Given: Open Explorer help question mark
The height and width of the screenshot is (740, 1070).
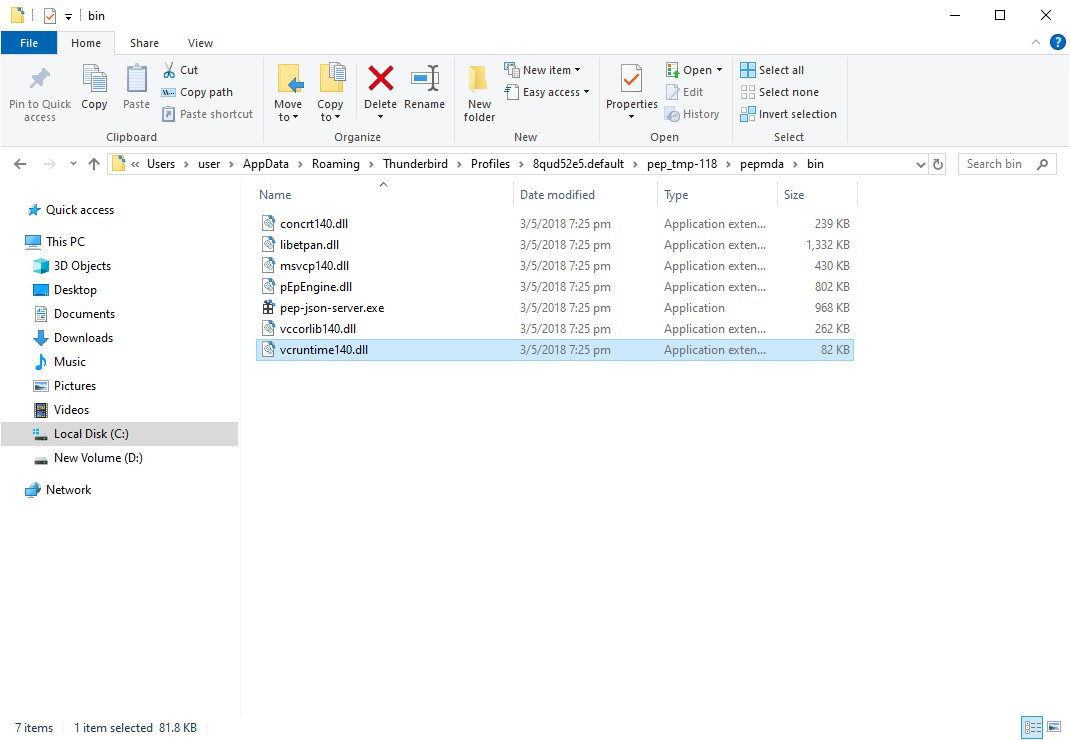Looking at the screenshot, I should coord(1057,43).
